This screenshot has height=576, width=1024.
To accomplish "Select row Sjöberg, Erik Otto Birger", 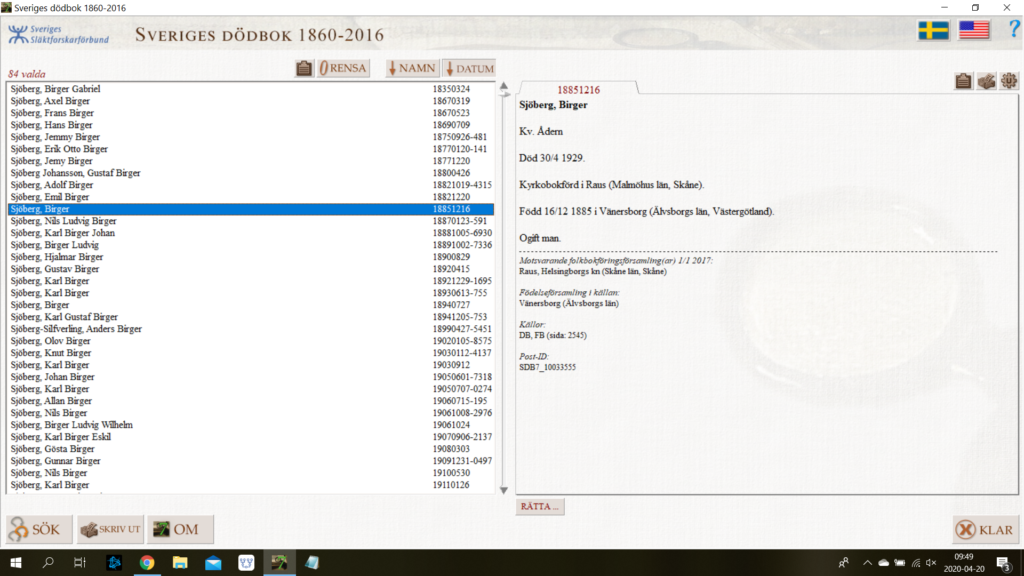I will pyautogui.click(x=251, y=149).
